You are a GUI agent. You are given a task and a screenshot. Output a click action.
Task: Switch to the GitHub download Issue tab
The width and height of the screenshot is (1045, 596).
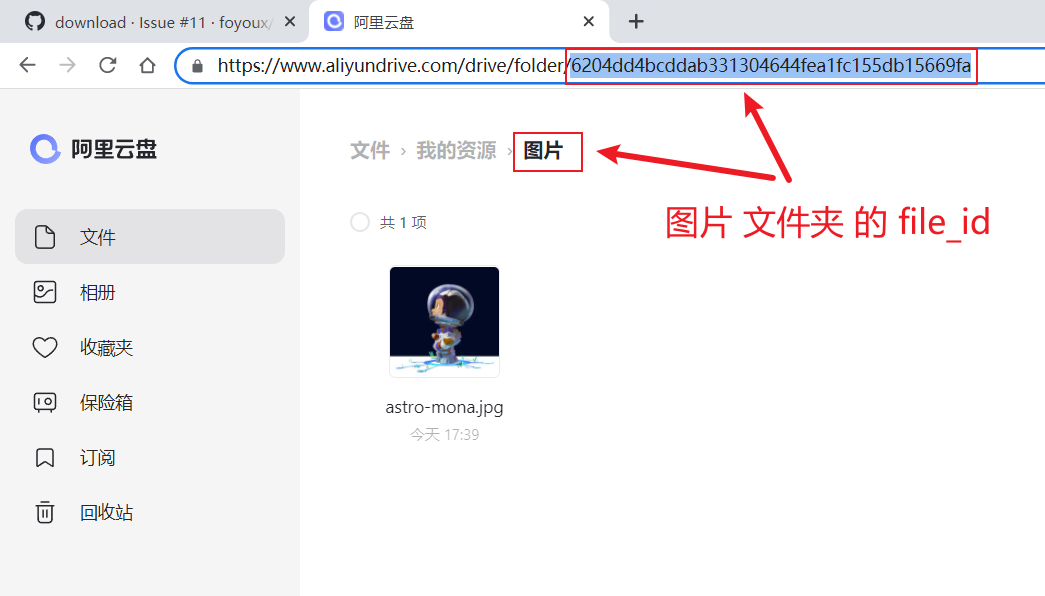148,21
